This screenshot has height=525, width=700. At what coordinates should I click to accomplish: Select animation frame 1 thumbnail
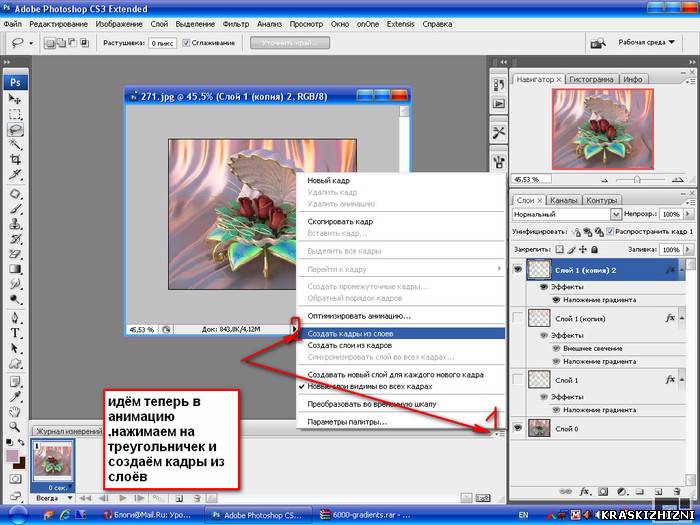tap(53, 461)
